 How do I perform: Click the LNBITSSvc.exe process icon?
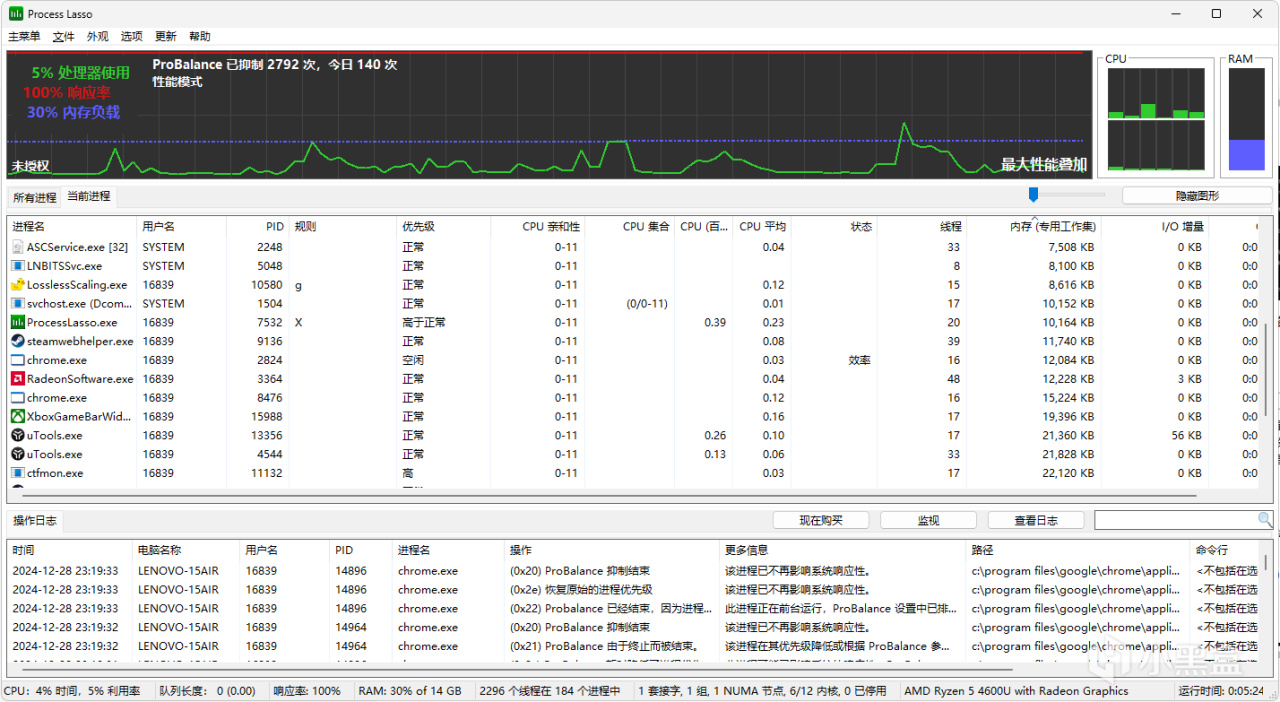pos(18,266)
